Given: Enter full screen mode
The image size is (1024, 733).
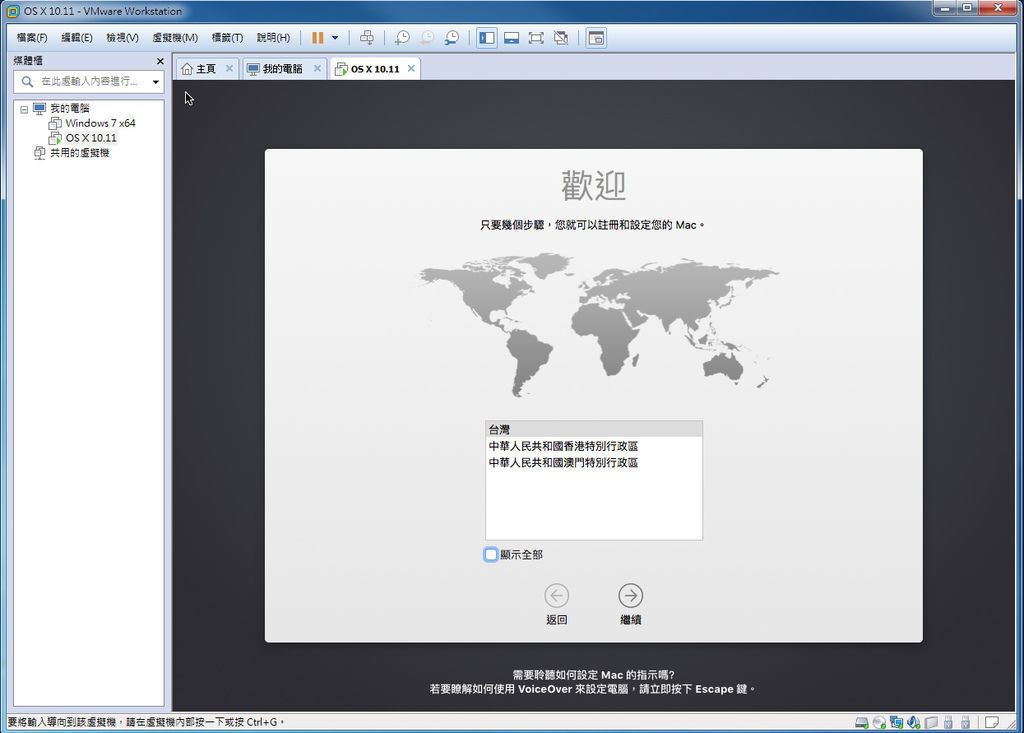Looking at the screenshot, I should click(x=536, y=38).
